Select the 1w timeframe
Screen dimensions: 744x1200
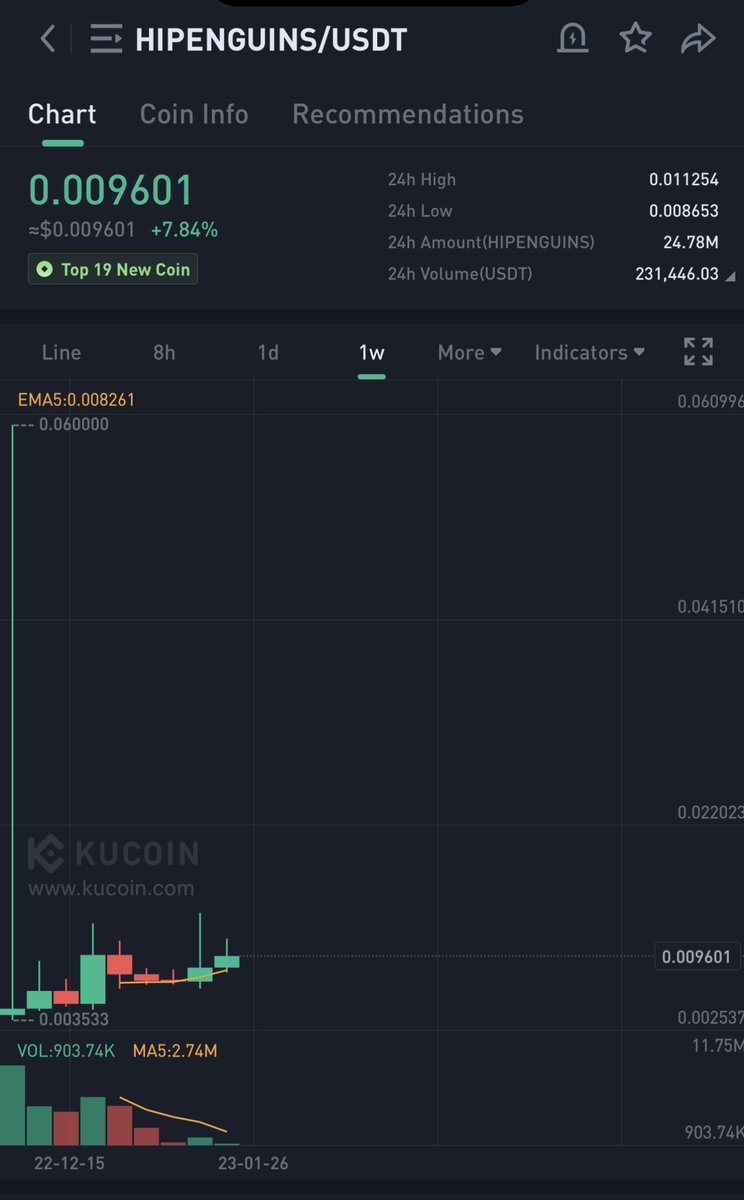(x=372, y=352)
